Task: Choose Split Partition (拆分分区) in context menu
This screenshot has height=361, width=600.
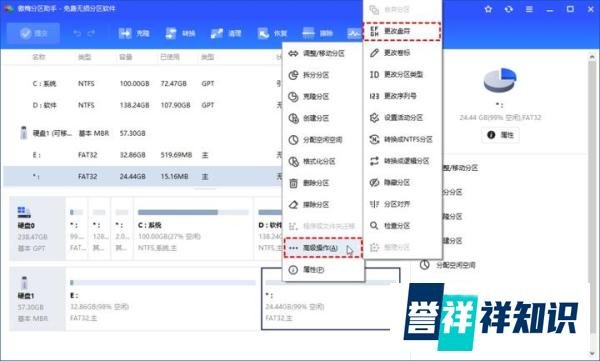Action: tap(323, 75)
